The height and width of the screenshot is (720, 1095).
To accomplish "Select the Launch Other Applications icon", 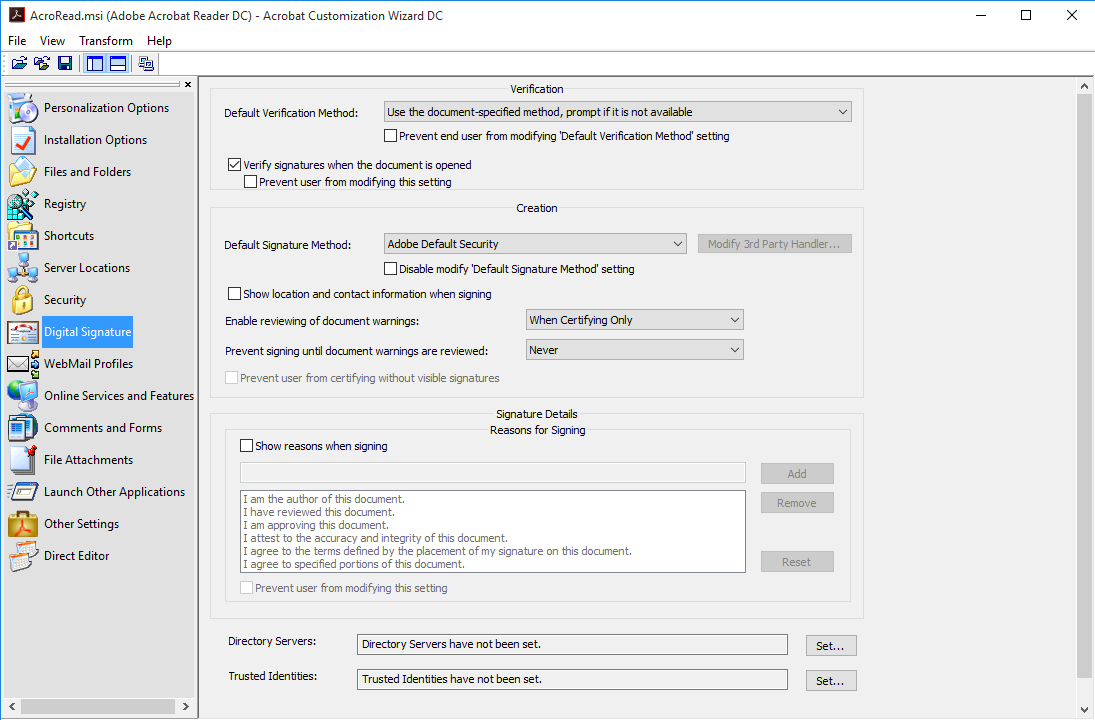I will [x=22, y=492].
